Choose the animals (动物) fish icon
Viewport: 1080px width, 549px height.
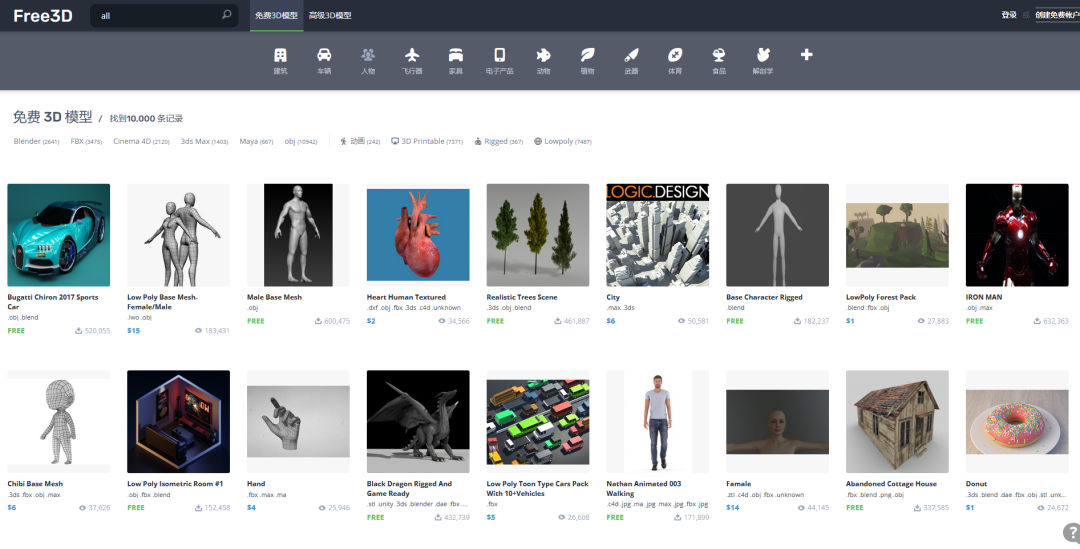click(543, 55)
